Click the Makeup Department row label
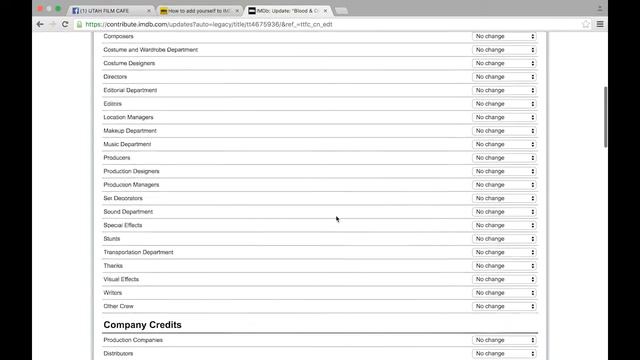This screenshot has height=360, width=640. coord(130,131)
